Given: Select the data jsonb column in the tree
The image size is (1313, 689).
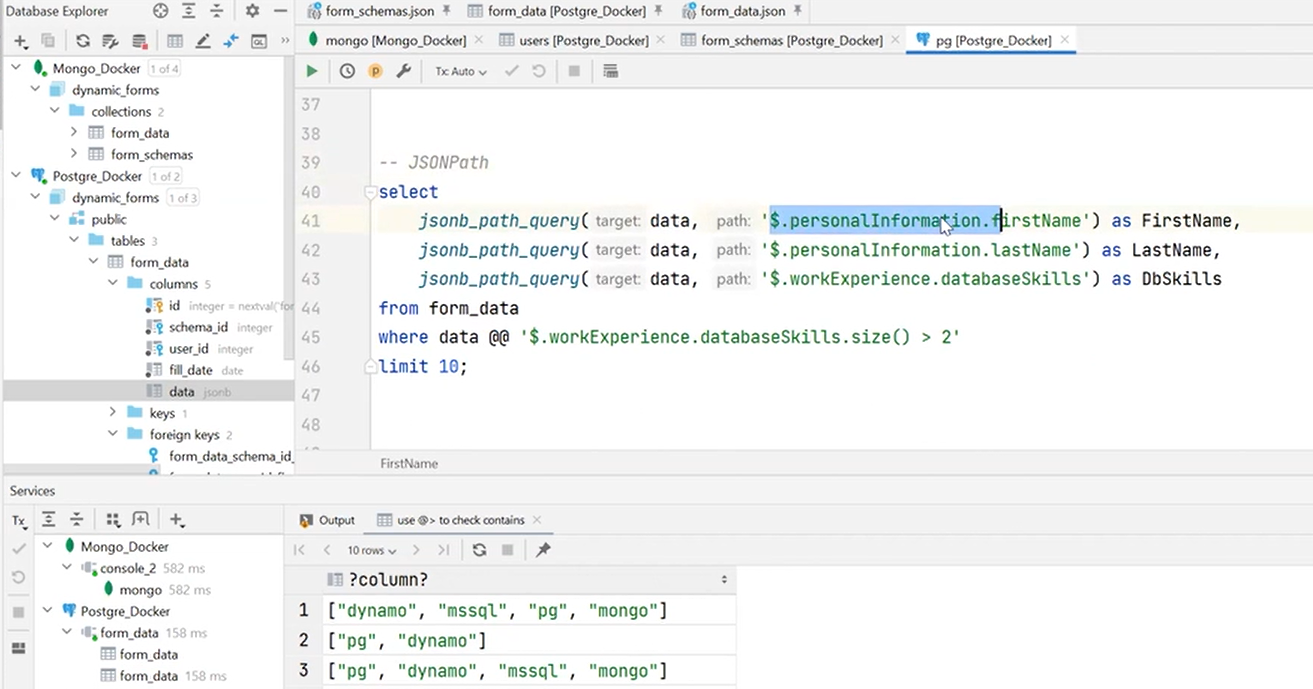Looking at the screenshot, I should (181, 392).
